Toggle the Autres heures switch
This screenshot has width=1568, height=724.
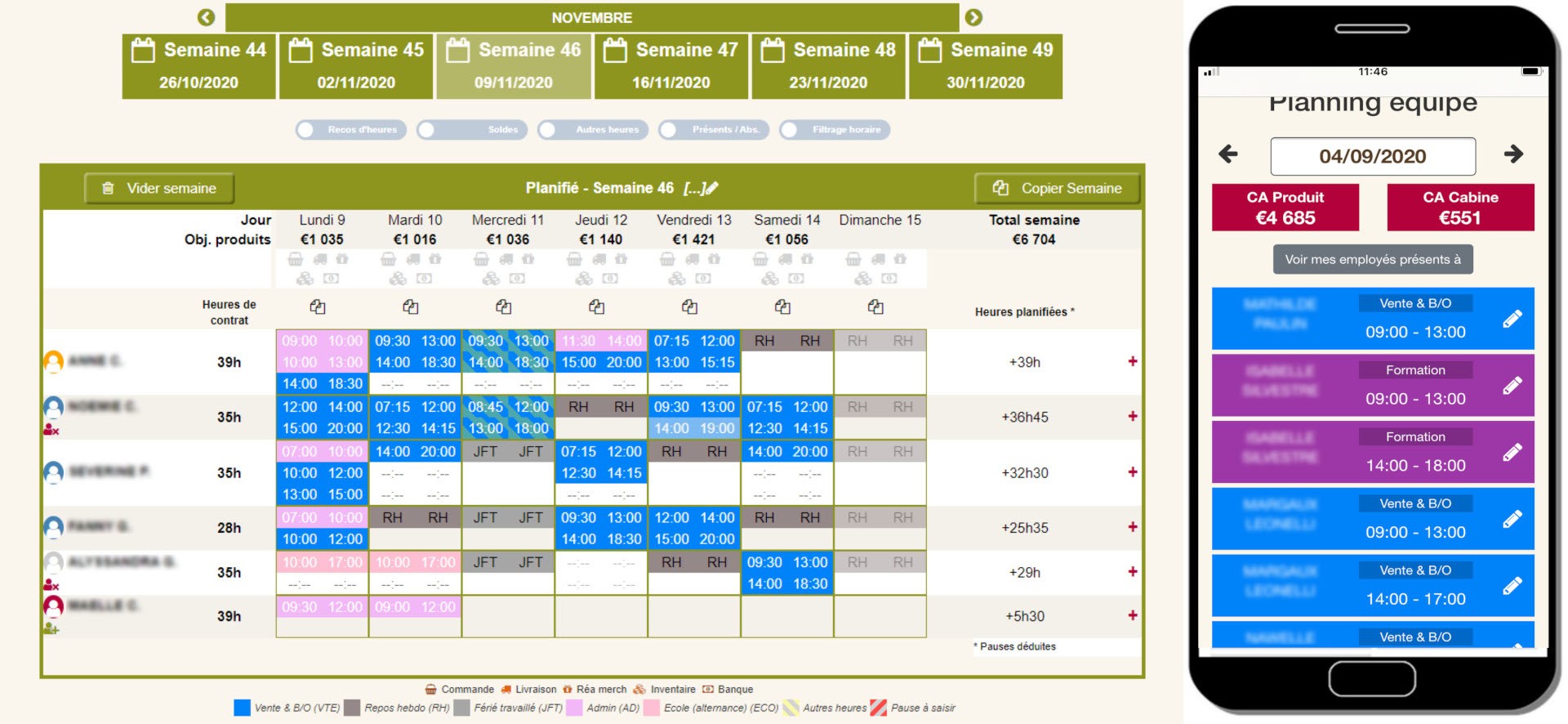click(x=593, y=129)
